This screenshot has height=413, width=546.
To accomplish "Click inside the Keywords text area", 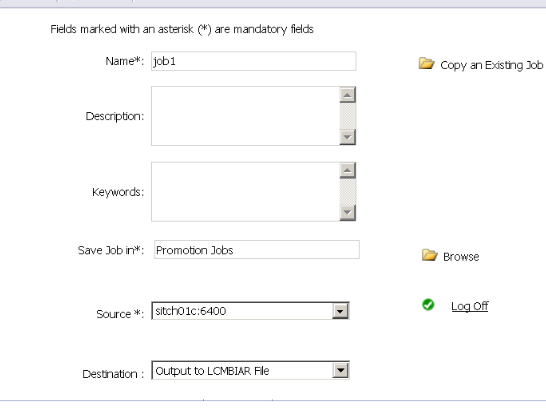I will [x=245, y=192].
